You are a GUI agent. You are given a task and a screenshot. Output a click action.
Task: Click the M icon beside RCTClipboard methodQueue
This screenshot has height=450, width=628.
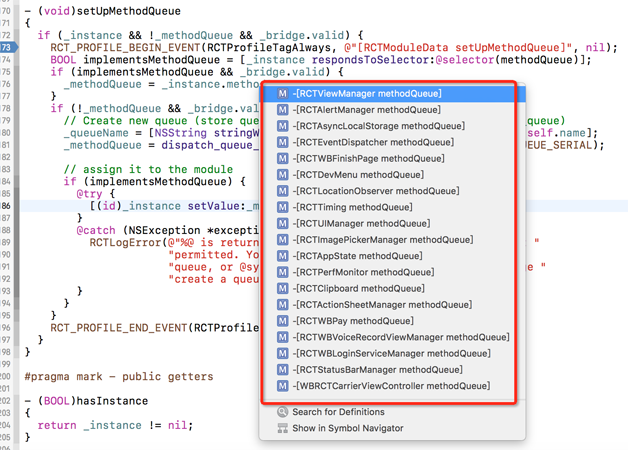[x=283, y=288]
